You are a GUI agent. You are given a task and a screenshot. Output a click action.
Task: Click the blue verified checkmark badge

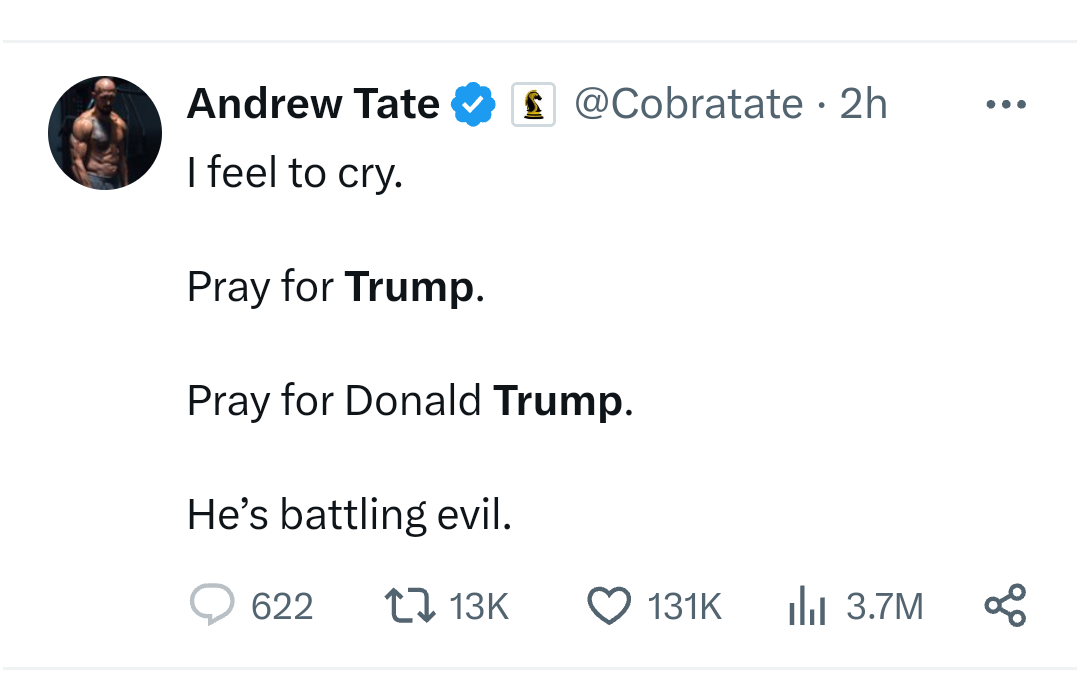coord(474,104)
